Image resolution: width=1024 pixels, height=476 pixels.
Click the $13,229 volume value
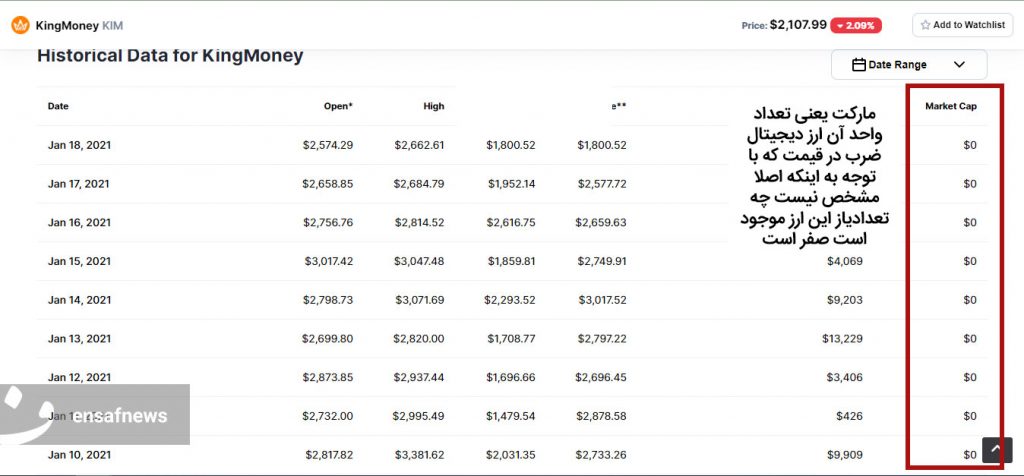(x=842, y=339)
